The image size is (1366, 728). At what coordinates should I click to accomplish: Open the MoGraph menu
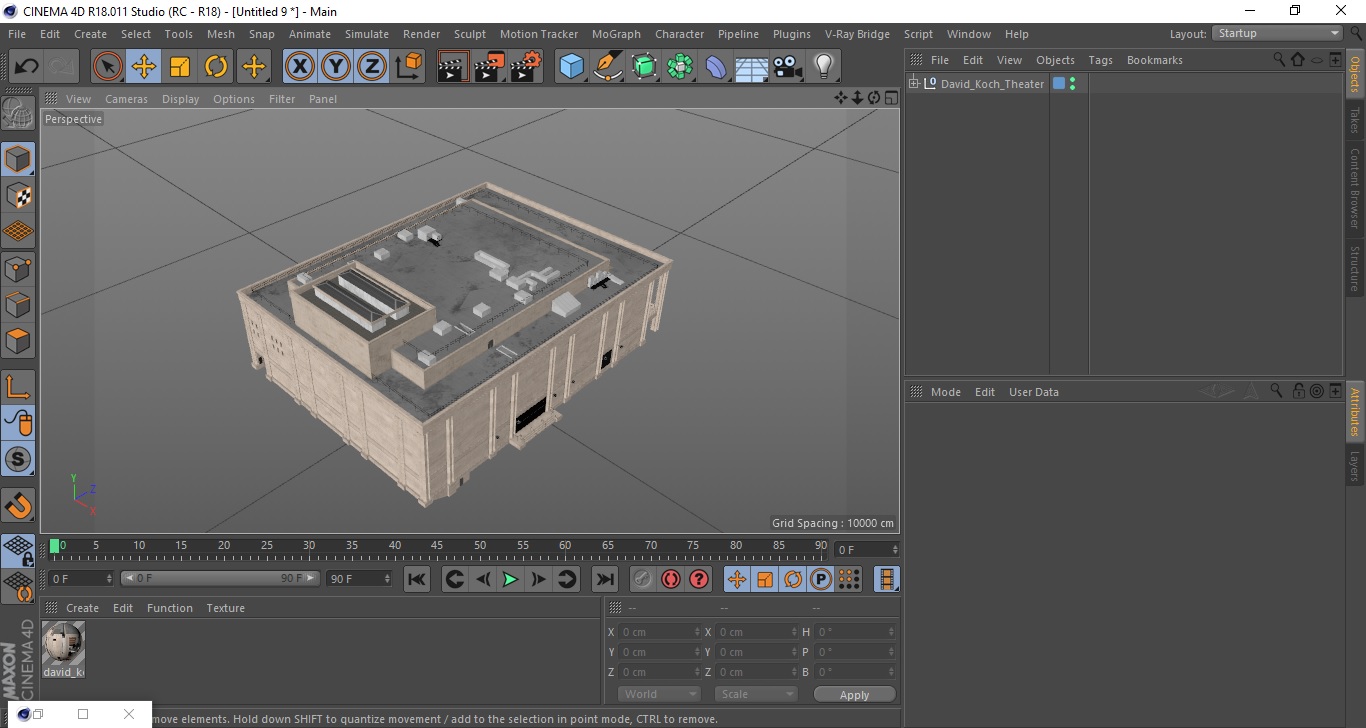point(616,34)
